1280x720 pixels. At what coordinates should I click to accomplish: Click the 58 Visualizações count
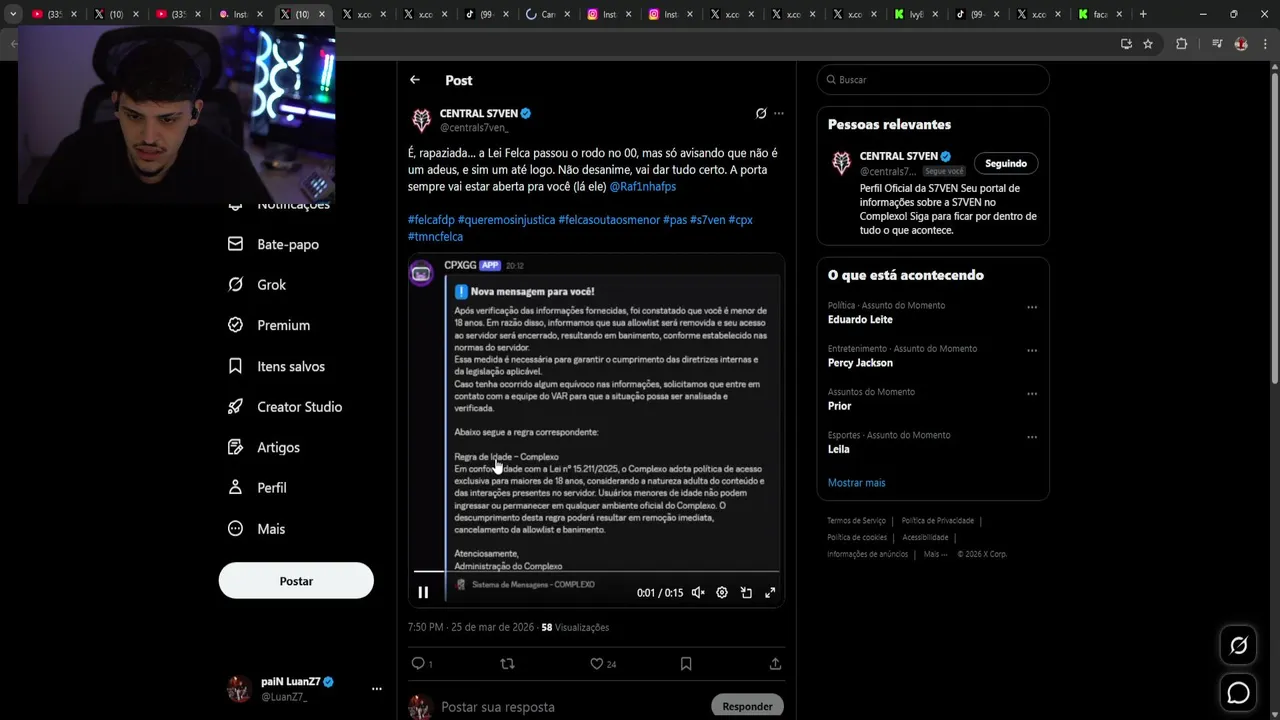pyautogui.click(x=575, y=628)
